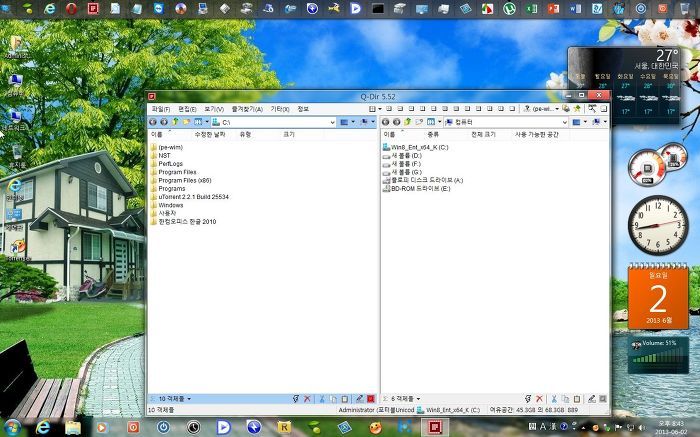Click the yellow star favorites icon in toolbar
The height and width of the screenshot is (437, 700).
tap(577, 108)
